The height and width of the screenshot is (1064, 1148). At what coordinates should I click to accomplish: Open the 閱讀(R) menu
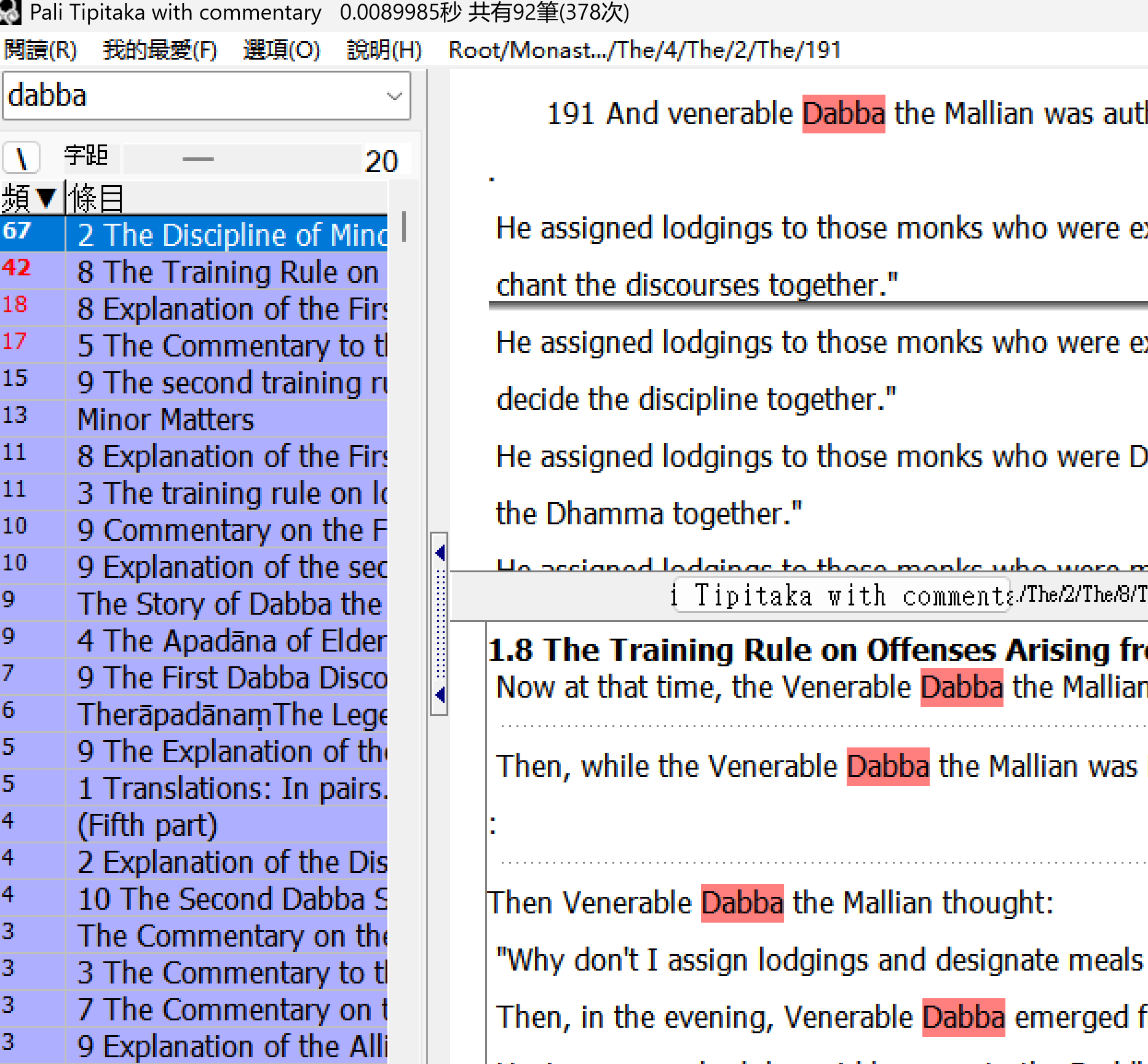tap(40, 50)
